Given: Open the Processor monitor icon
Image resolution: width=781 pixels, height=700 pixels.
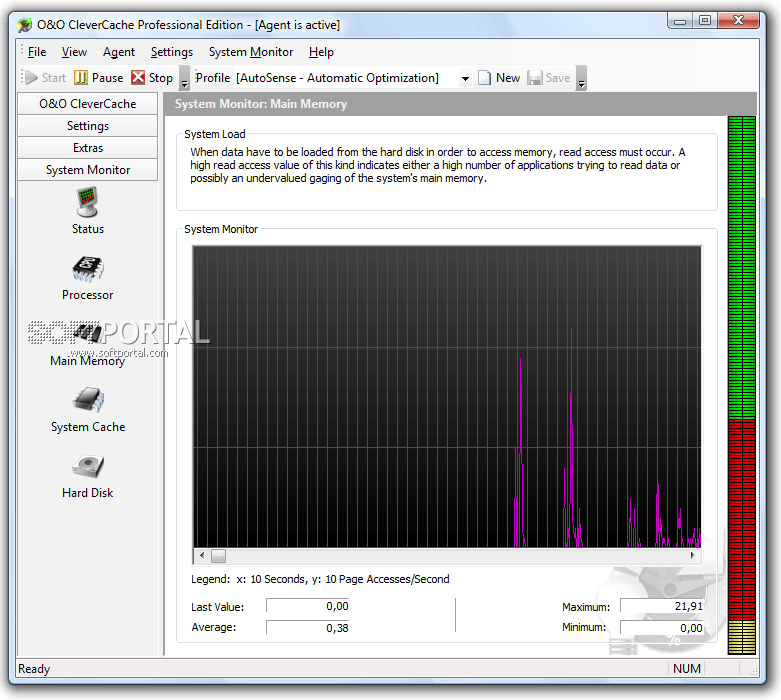Looking at the screenshot, I should 88,278.
